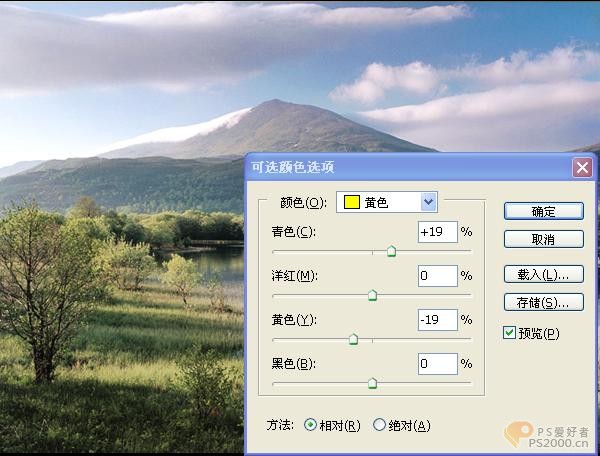The width and height of the screenshot is (600, 456).
Task: Click the 存储(S)... button
Action: (544, 303)
